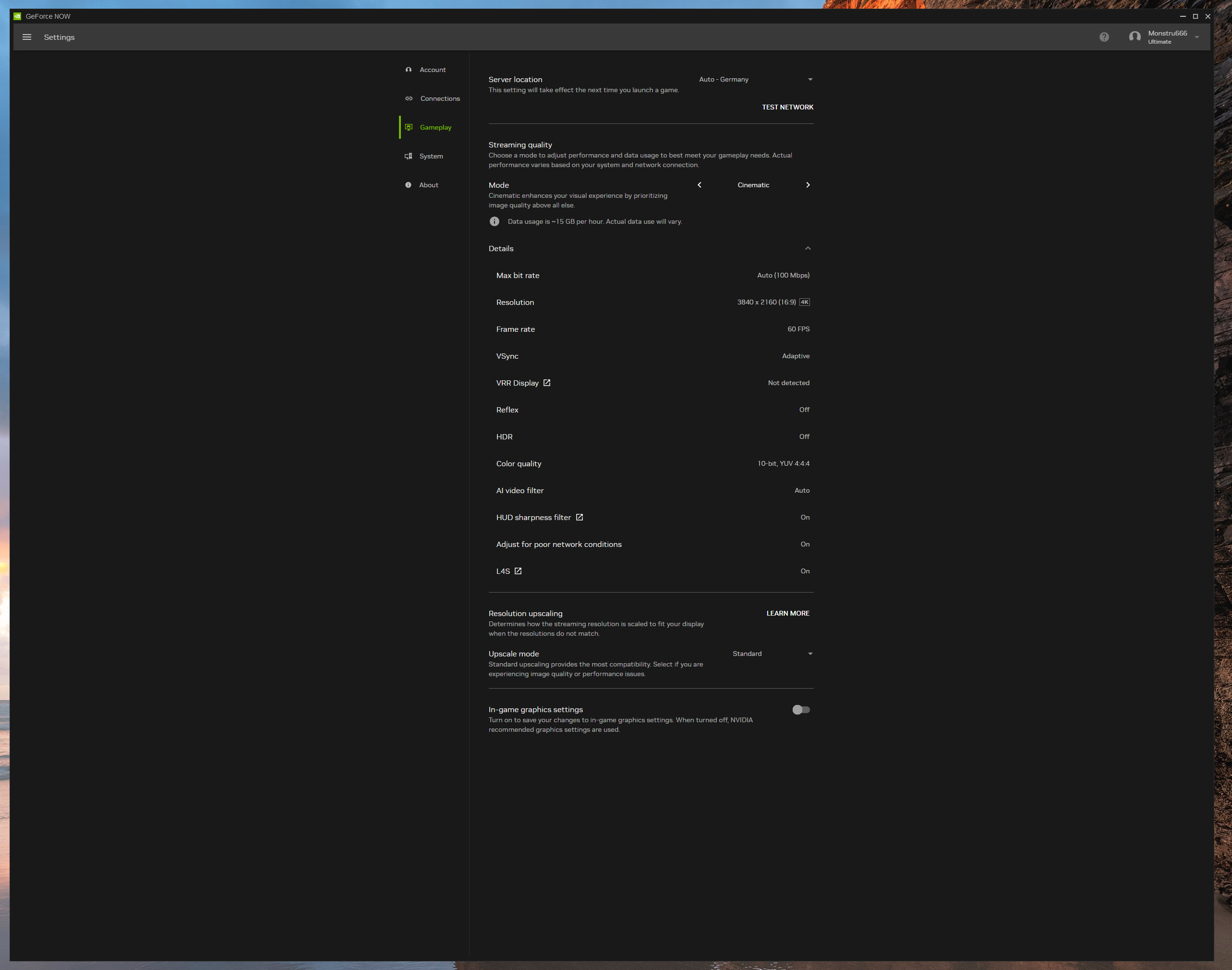Click the GeForce NOW app logo

[17, 16]
